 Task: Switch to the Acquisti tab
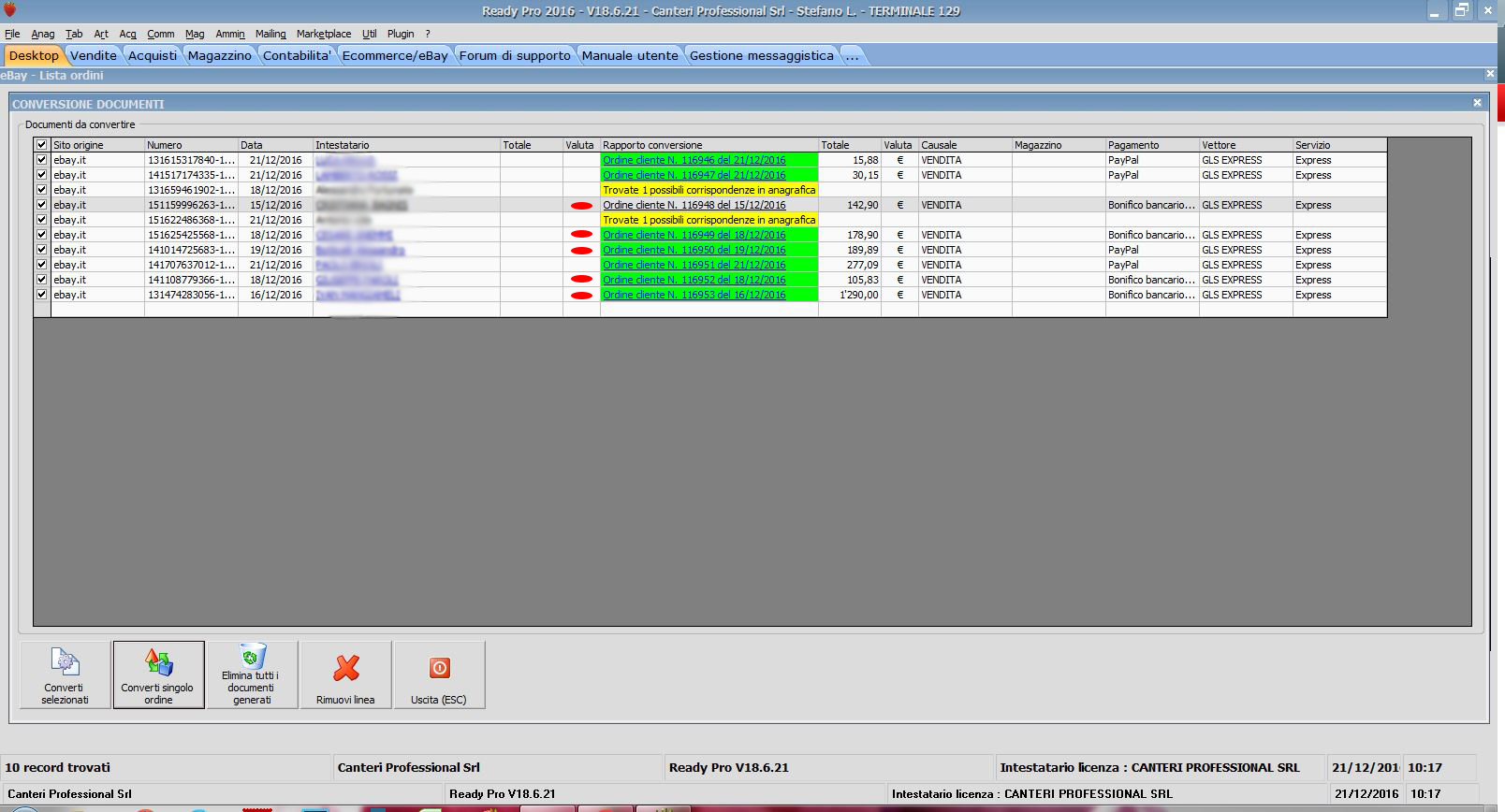153,56
